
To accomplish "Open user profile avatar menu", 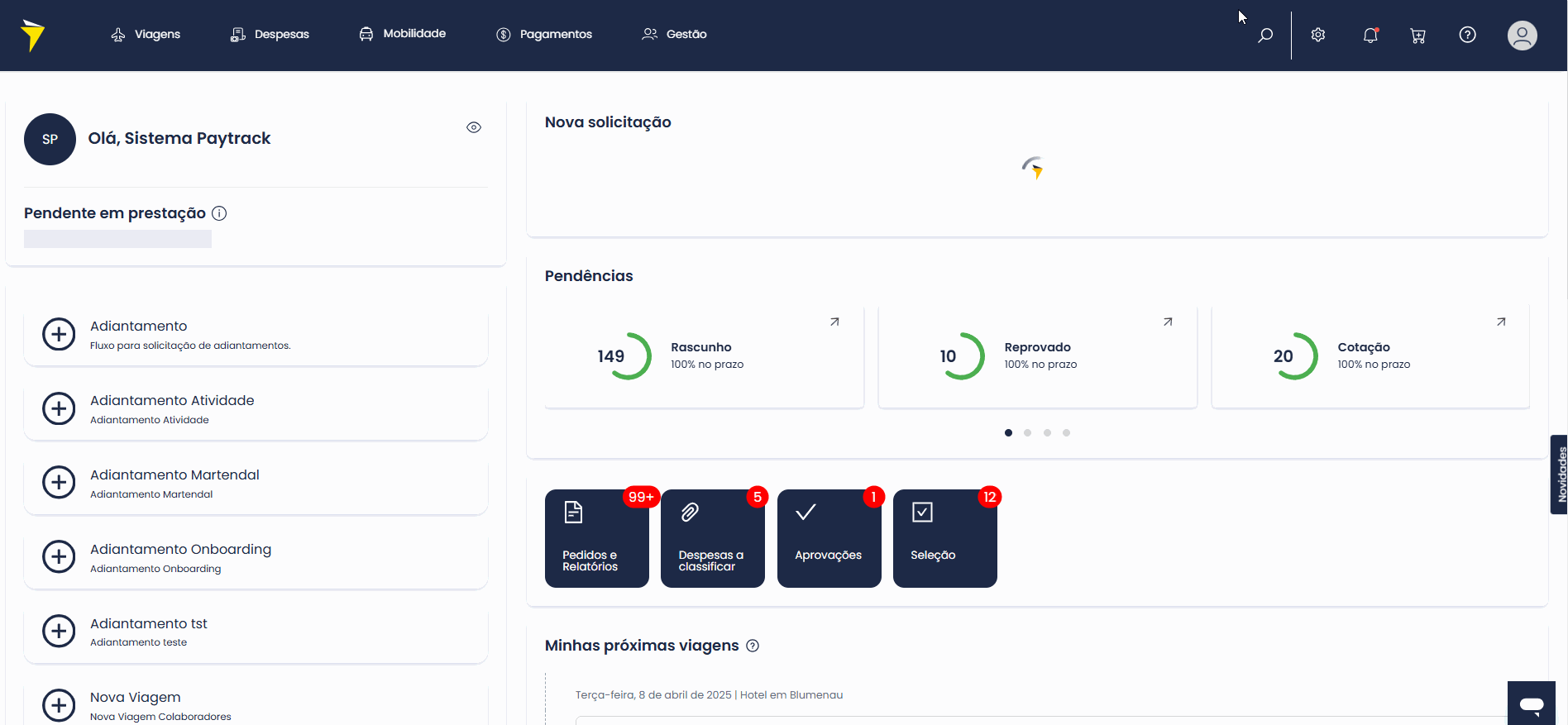I will (1522, 35).
